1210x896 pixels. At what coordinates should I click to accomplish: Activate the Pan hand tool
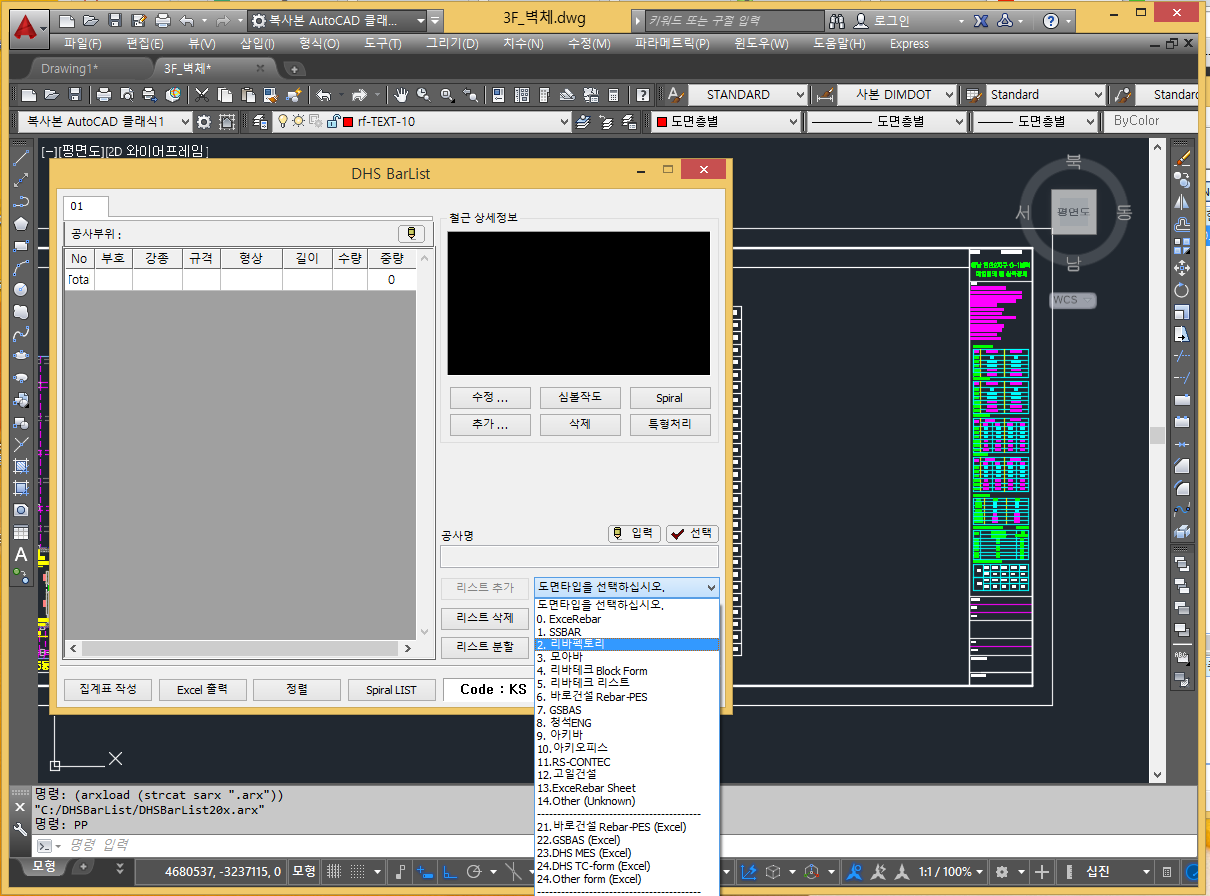click(401, 95)
